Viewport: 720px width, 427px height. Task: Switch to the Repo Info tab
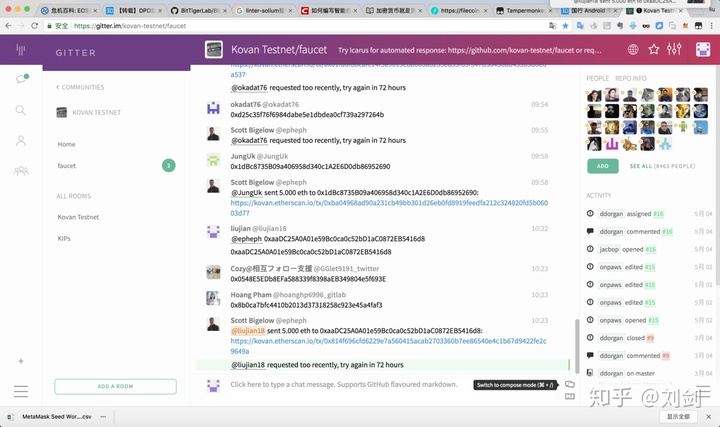630,79
